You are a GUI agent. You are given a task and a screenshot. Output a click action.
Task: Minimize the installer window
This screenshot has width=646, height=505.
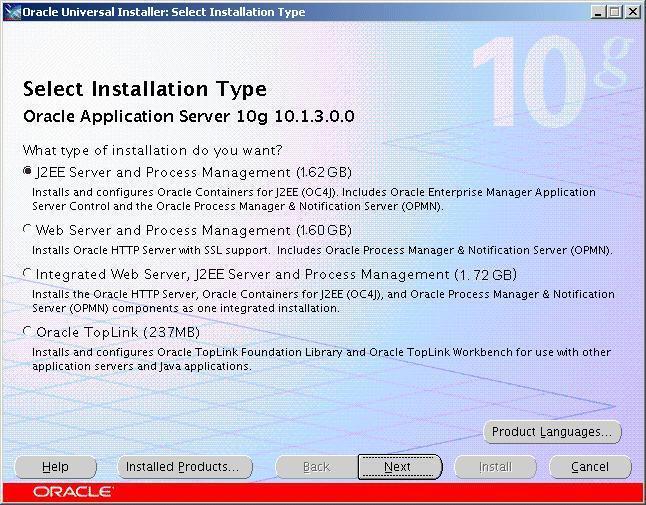(598, 12)
